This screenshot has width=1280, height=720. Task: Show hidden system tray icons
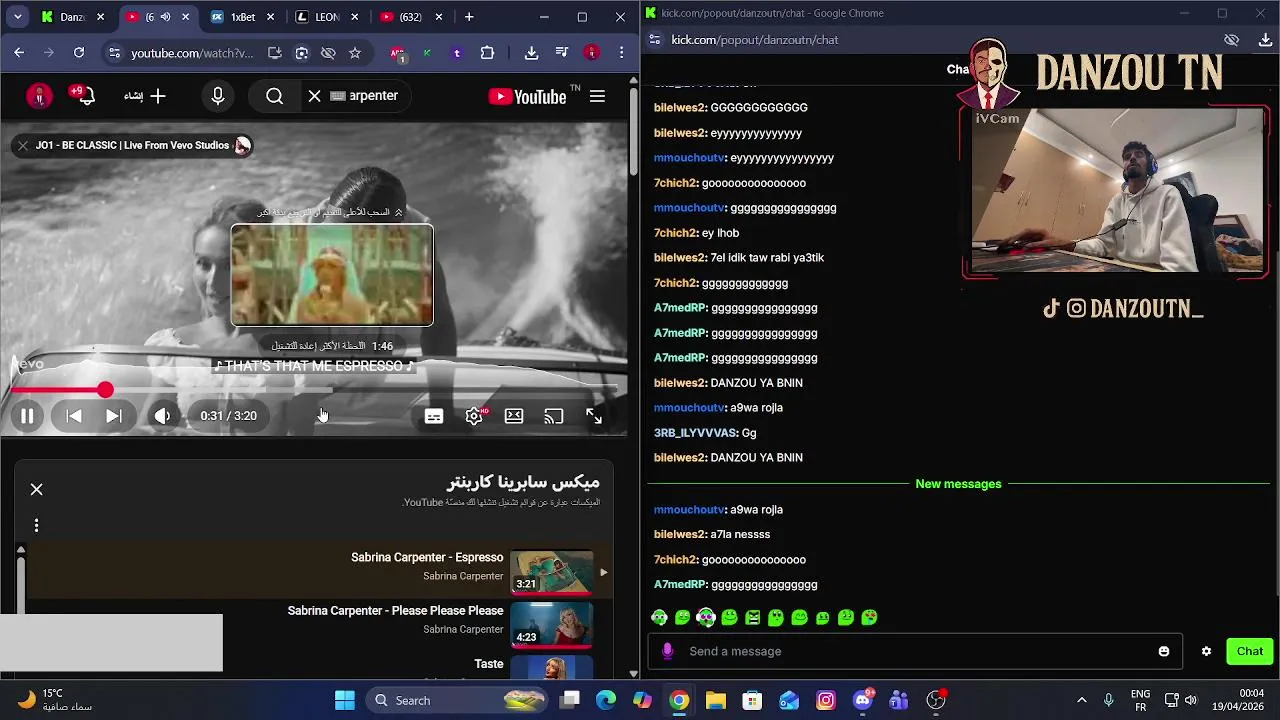click(x=1081, y=700)
